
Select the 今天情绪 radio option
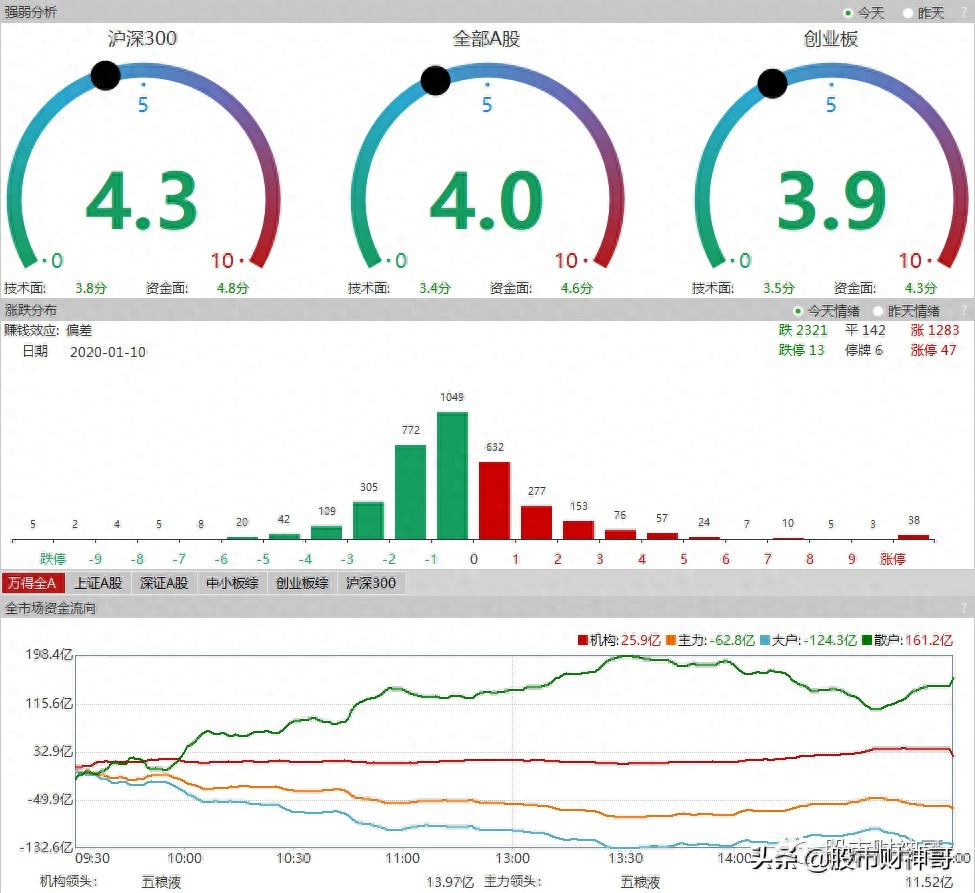pyautogui.click(x=798, y=310)
